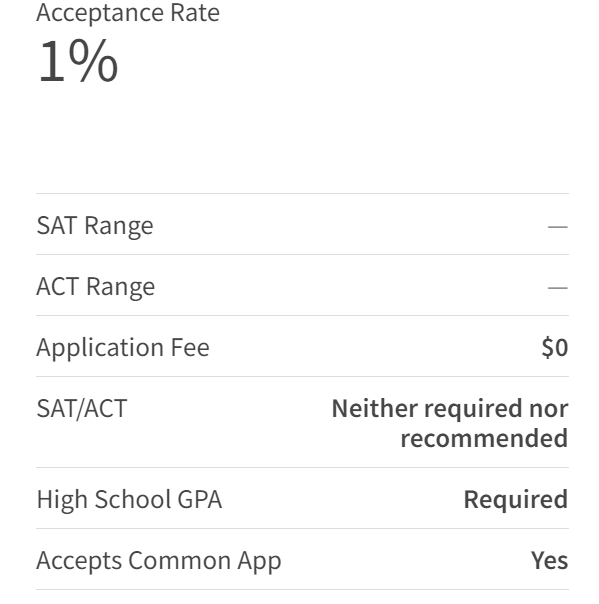Screen dimensions: 599x604
Task: Click the divider between Application Fee and SAT/ACT
Action: [302, 376]
